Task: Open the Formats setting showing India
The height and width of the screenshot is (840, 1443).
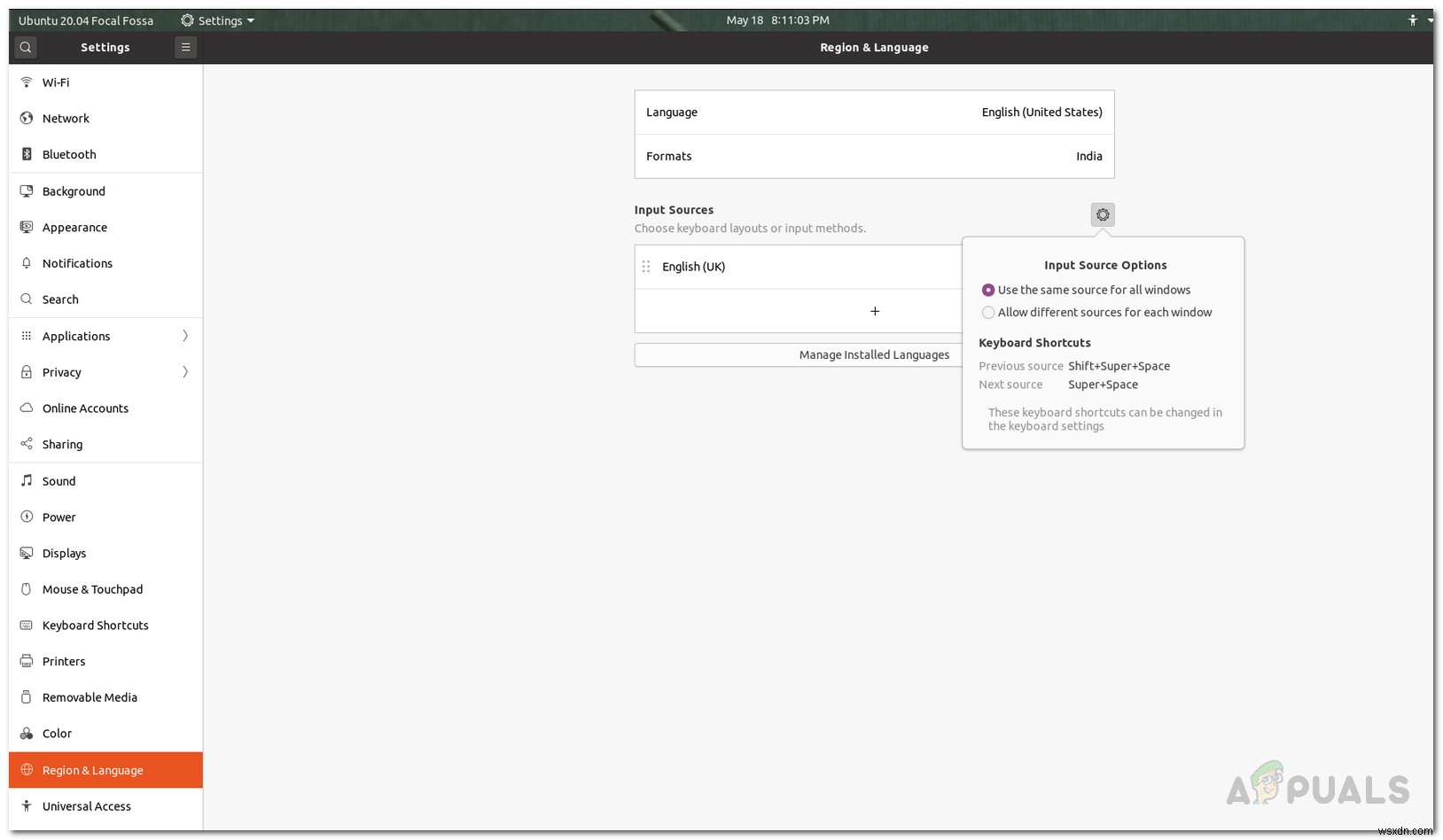Action: pos(874,156)
